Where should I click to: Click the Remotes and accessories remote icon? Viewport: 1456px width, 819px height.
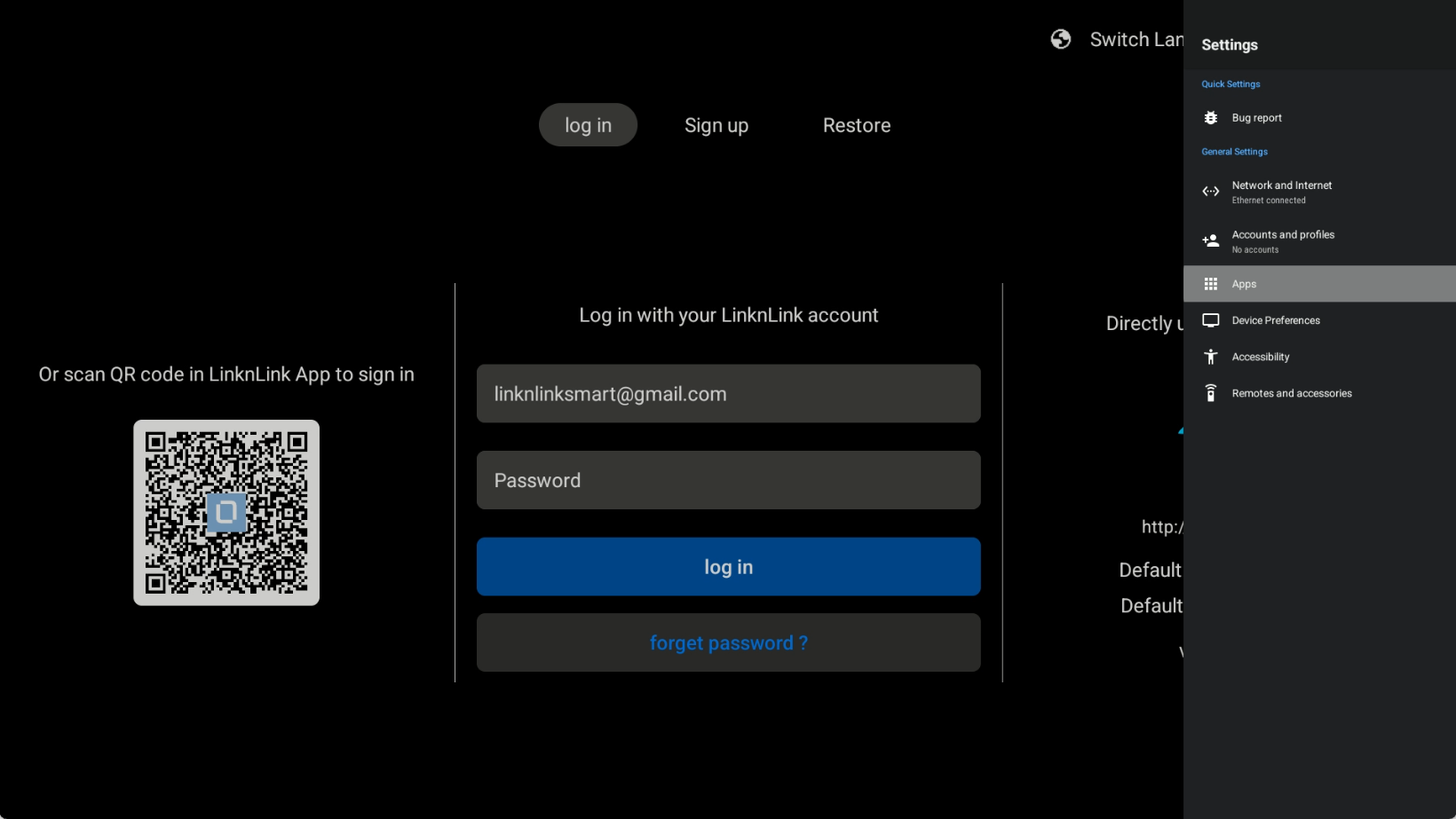1210,393
